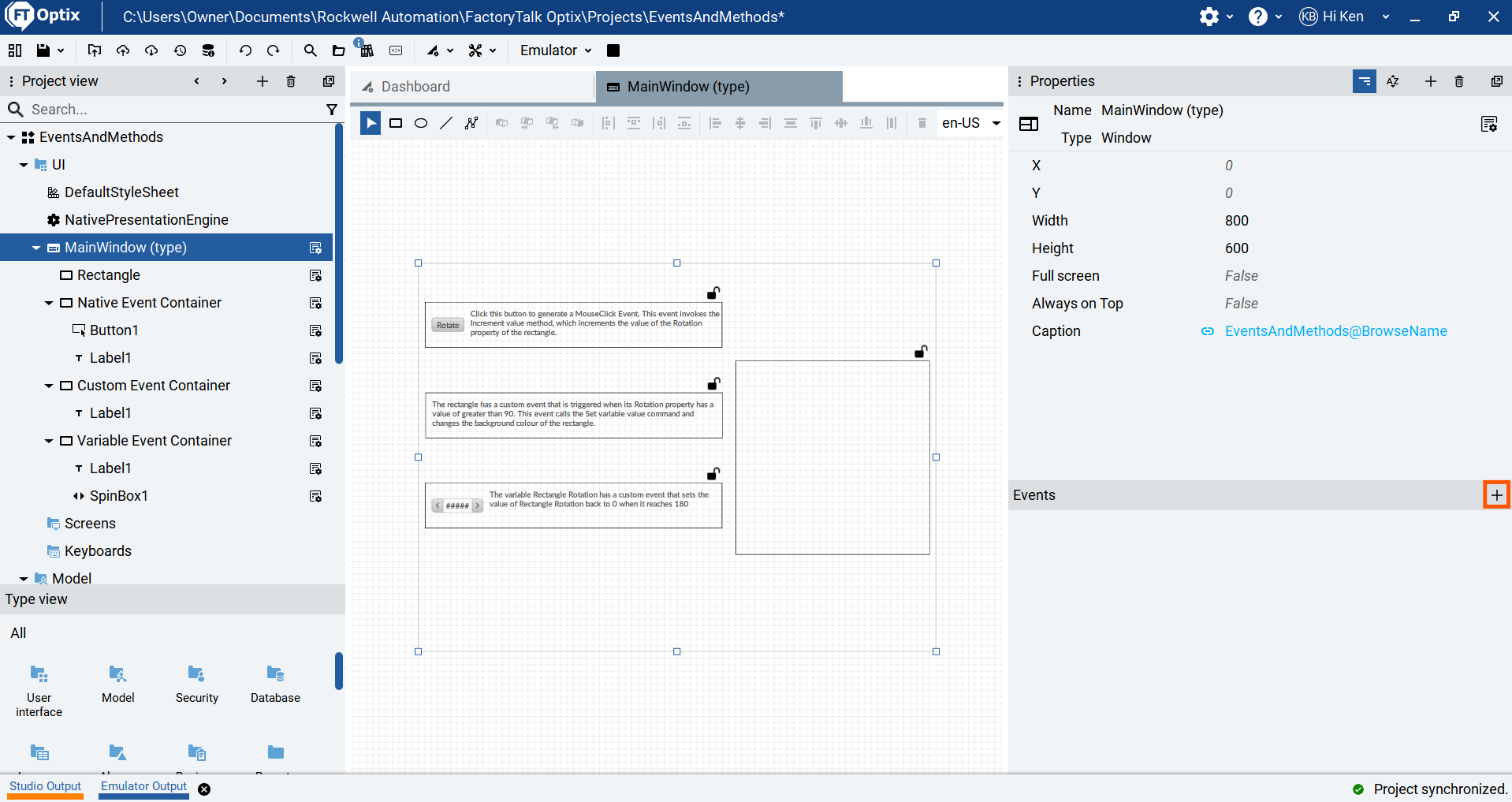Navigate back in Project view
1512x802 pixels.
[196, 81]
